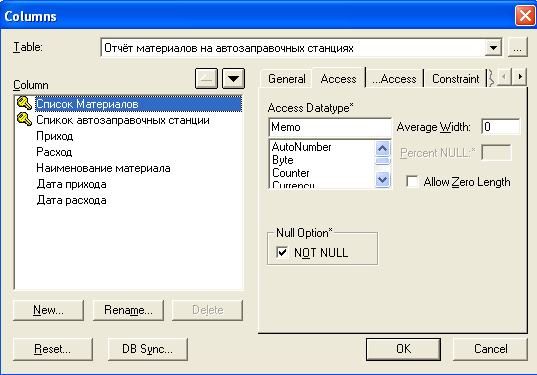Open the Constraint tab
Viewport: 537px width, 375px height.
tap(455, 79)
